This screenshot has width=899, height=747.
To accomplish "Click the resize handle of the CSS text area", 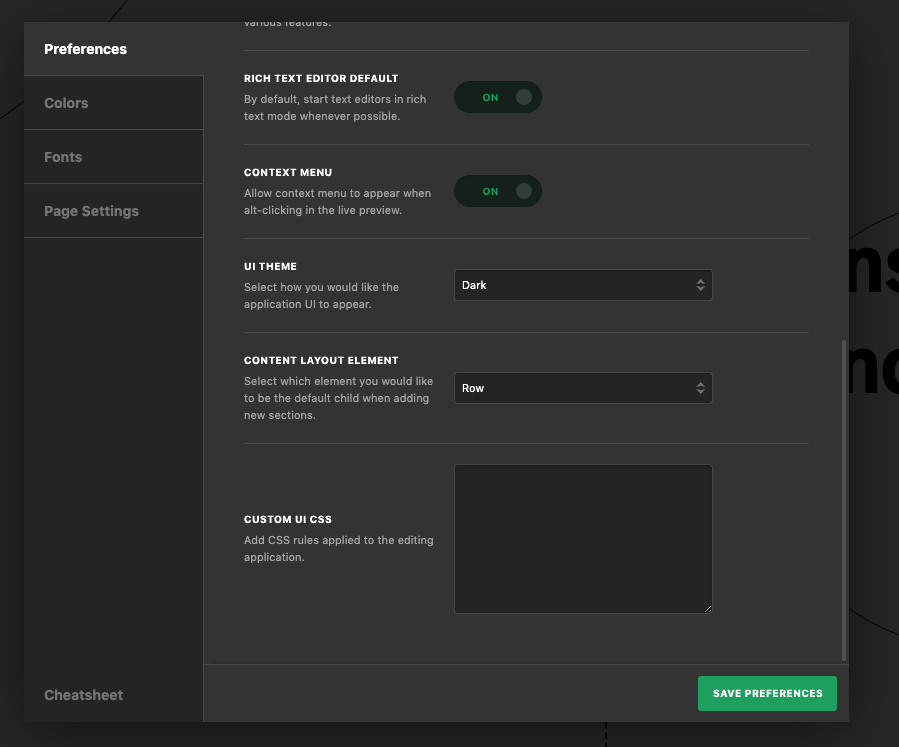I will tap(707, 608).
